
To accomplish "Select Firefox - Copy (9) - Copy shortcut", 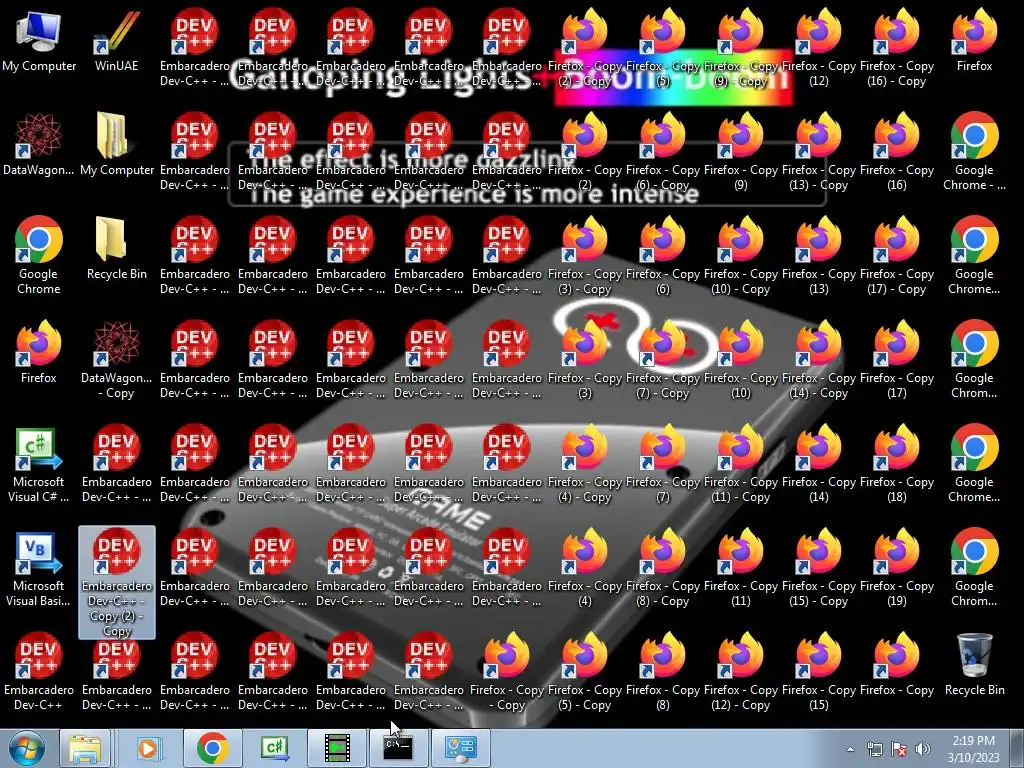I will point(741,48).
